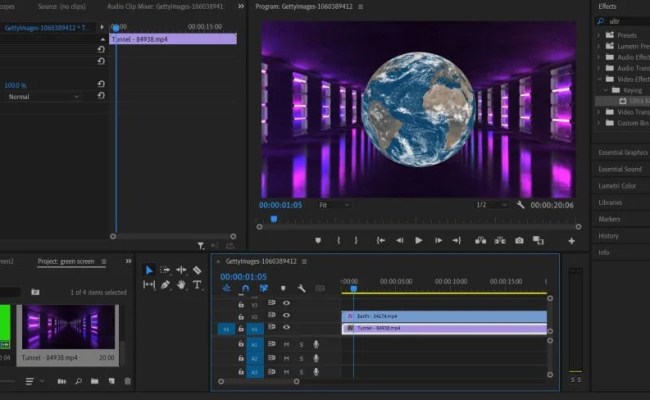This screenshot has width=650, height=400.
Task: Select Earth clip on the timeline
Action: pos(444,315)
